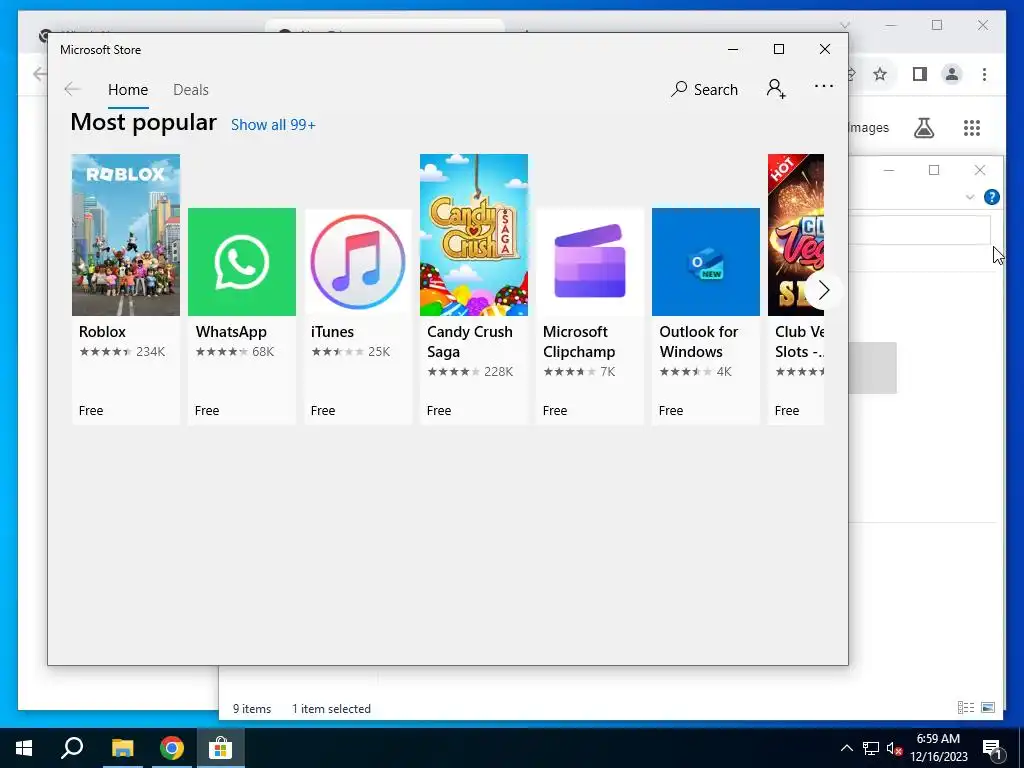Click Clipchamp 7K rating

(x=579, y=372)
